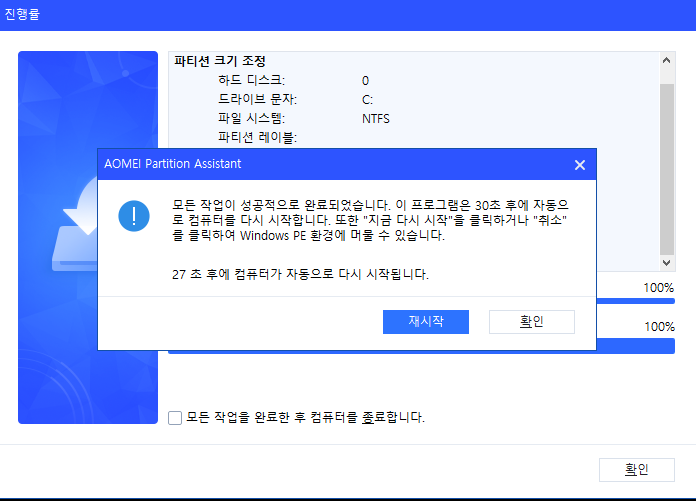Click the disk illustration in the left panel

pyautogui.click(x=75, y=224)
